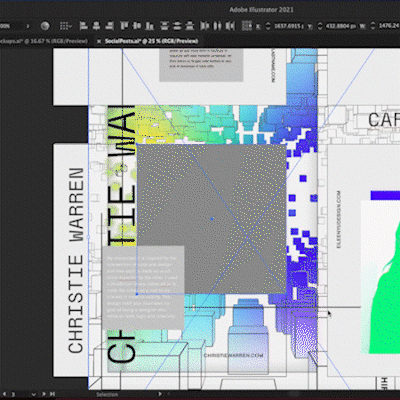Open the Align To options grid dropdown
Viewport: 400px width, 400px height.
tap(66, 26)
